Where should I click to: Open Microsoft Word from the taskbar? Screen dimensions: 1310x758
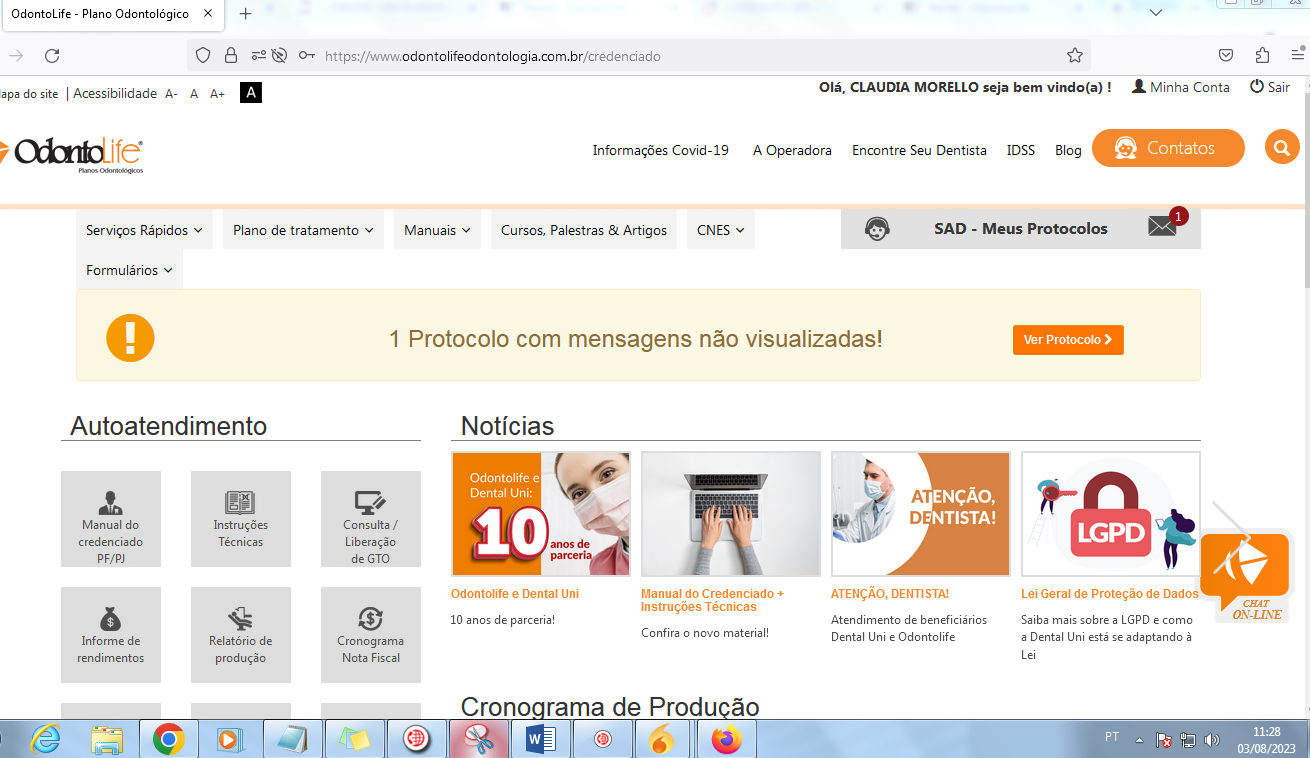click(540, 740)
